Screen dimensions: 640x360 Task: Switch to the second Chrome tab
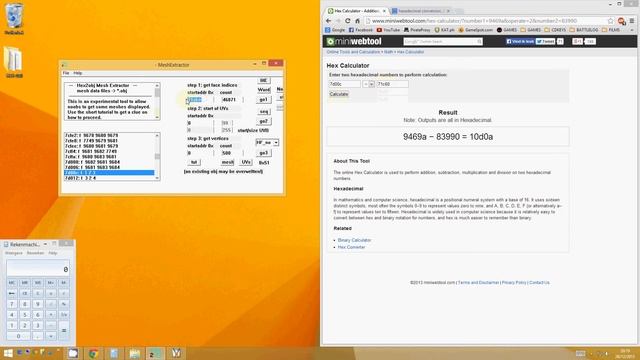pyautogui.click(x=421, y=11)
